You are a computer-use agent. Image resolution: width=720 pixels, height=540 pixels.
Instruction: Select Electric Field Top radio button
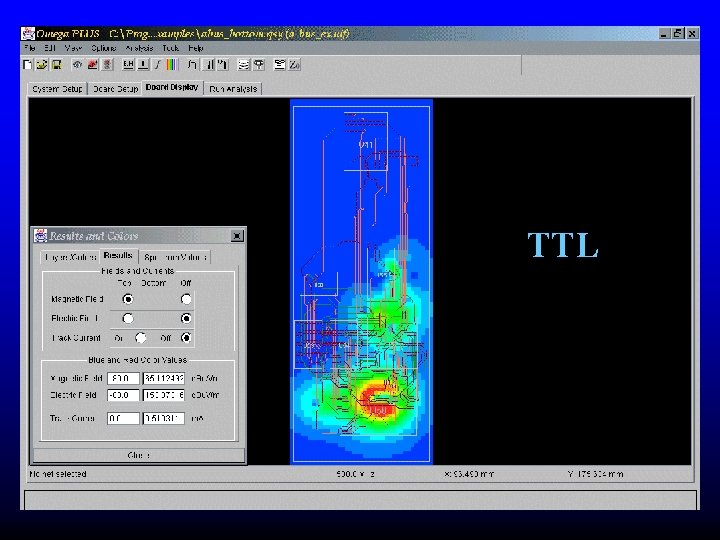point(128,318)
